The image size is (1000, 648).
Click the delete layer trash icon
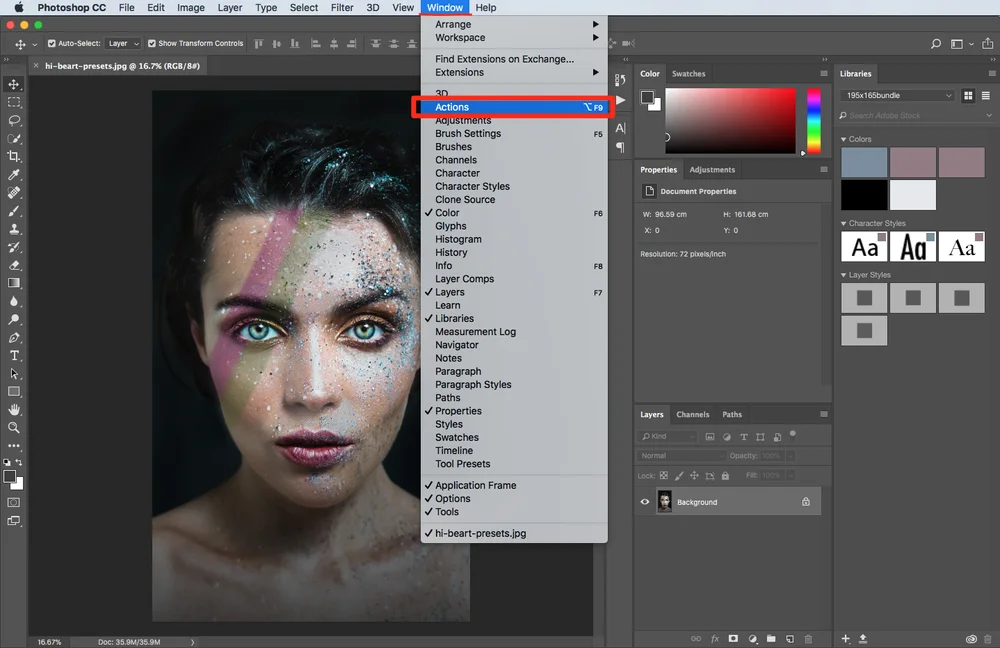pyautogui.click(x=808, y=638)
